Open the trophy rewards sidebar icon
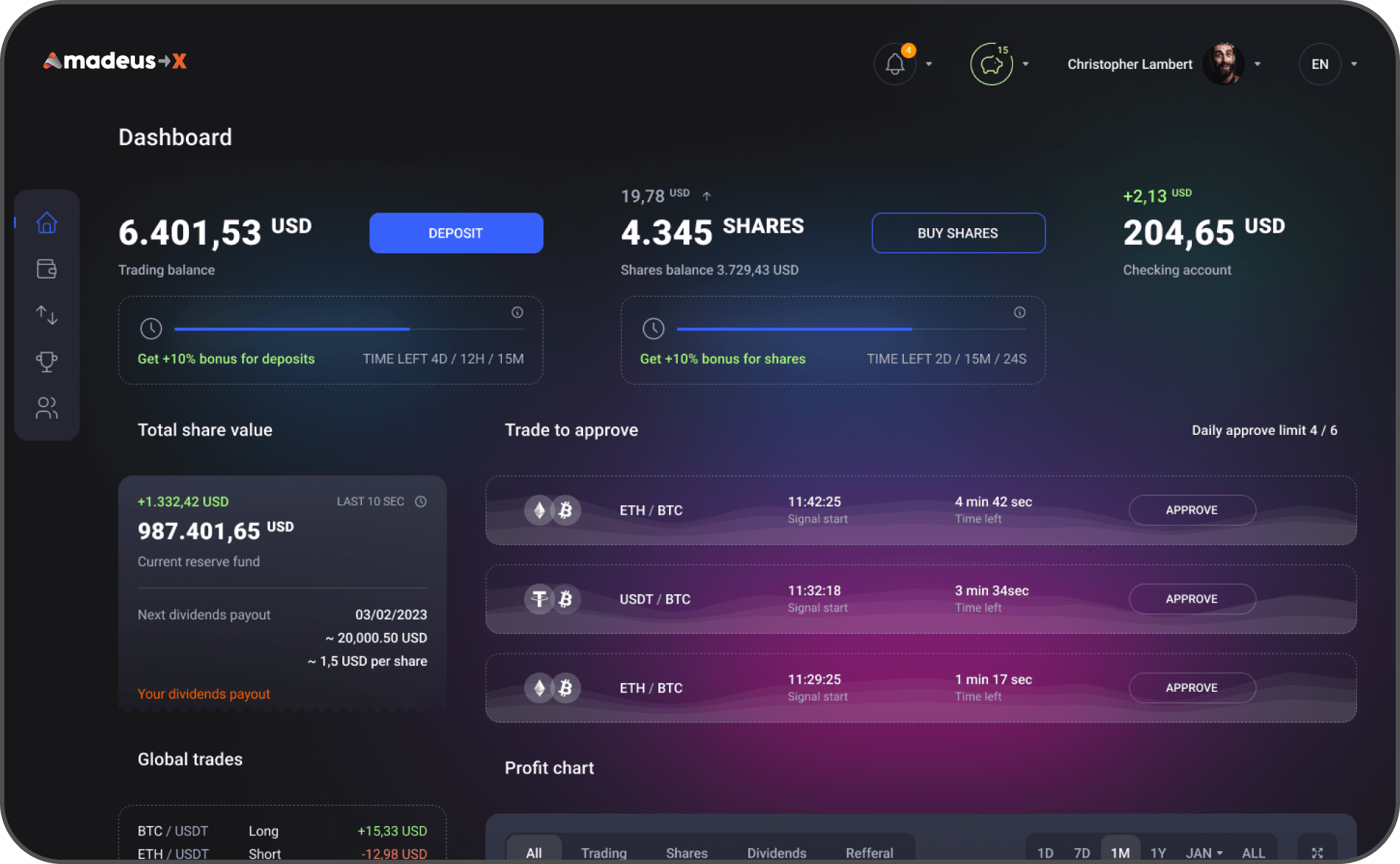Image resolution: width=1400 pixels, height=864 pixels. coord(47,362)
